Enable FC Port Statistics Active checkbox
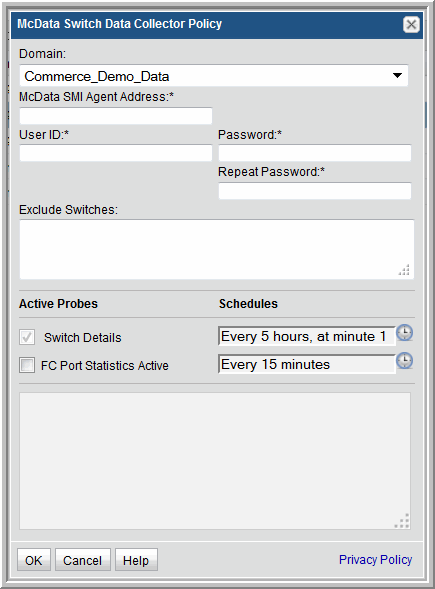This screenshot has width=435, height=589. (27, 365)
